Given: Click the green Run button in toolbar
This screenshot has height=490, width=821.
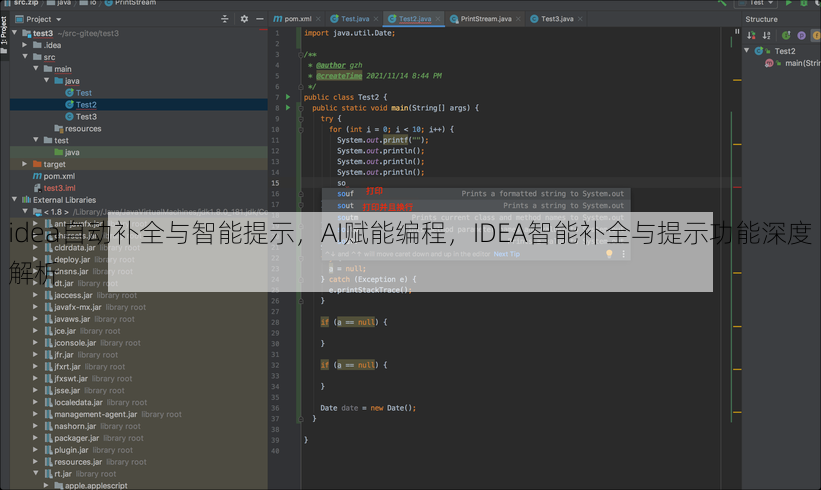Looking at the screenshot, I should click(x=789, y=3).
